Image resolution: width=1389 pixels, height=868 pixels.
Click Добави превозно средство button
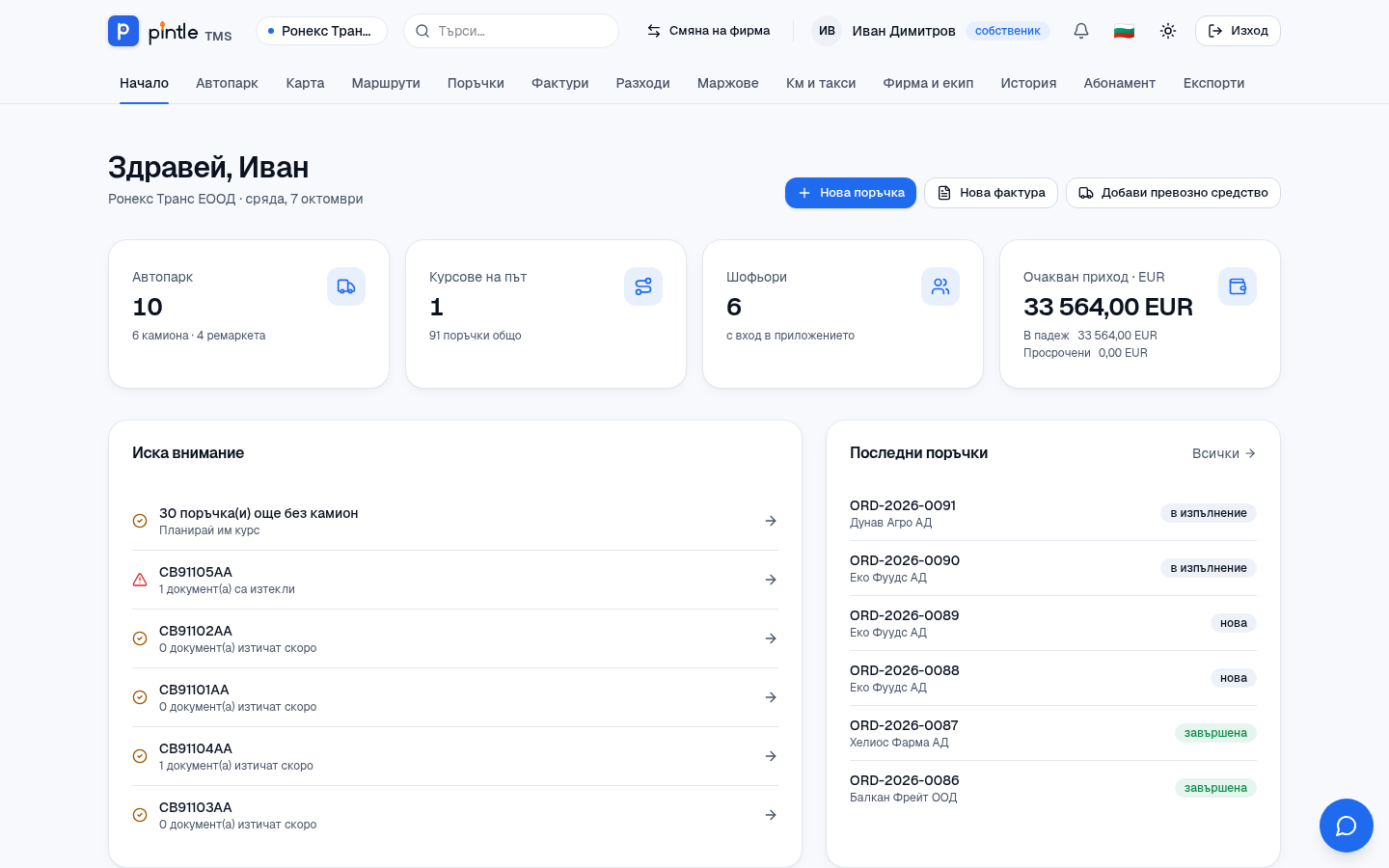coord(1173,193)
